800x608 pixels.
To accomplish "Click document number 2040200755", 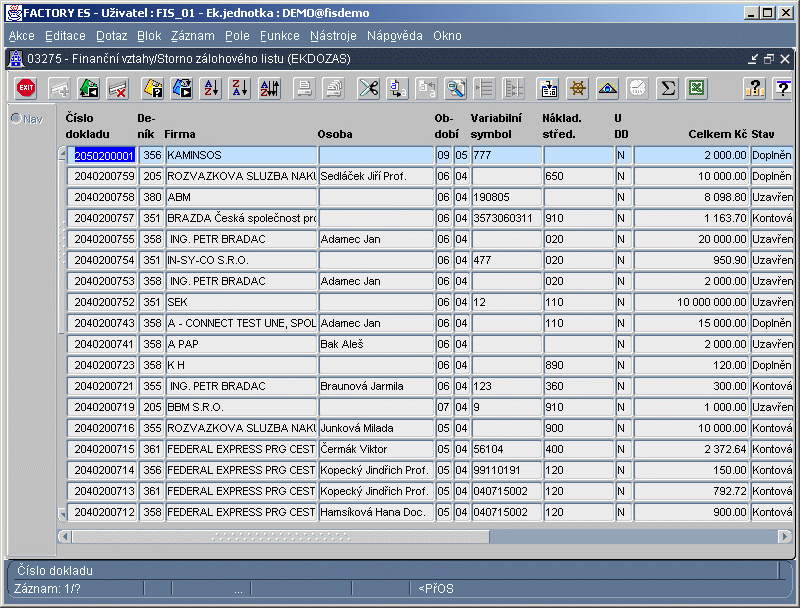I will point(103,239).
